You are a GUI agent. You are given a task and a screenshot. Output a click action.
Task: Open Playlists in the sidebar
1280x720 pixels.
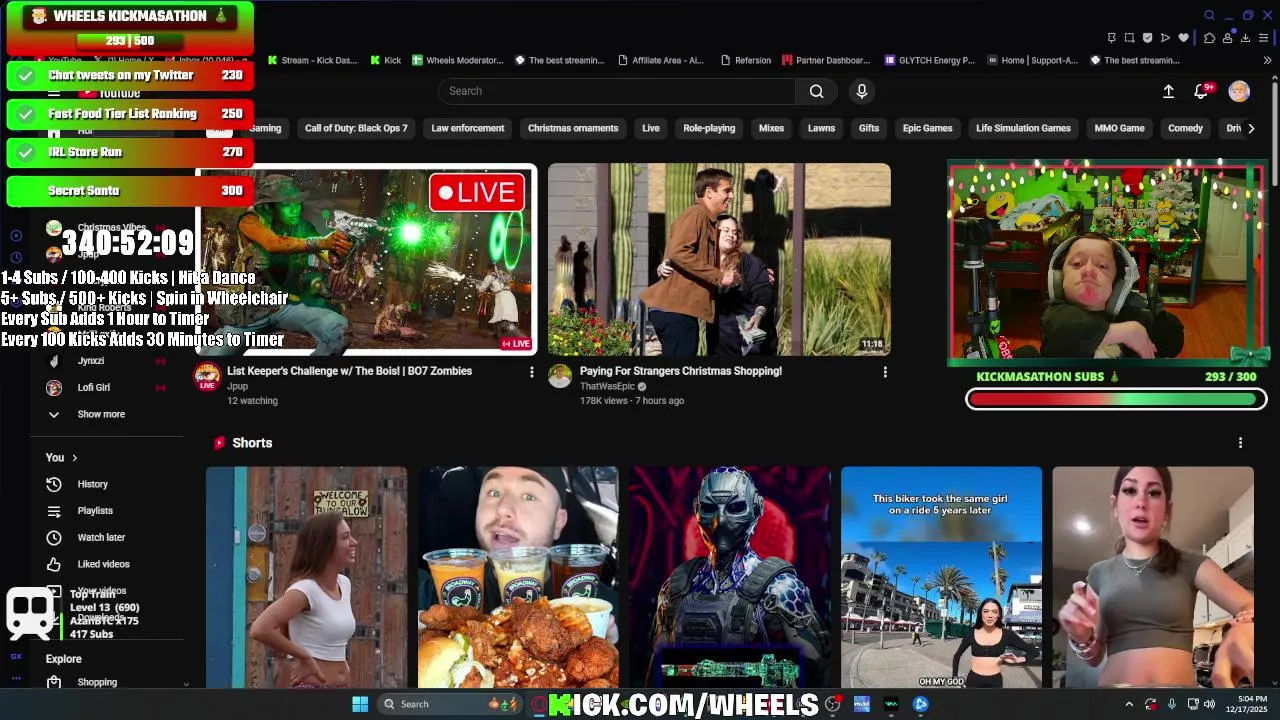coord(95,511)
